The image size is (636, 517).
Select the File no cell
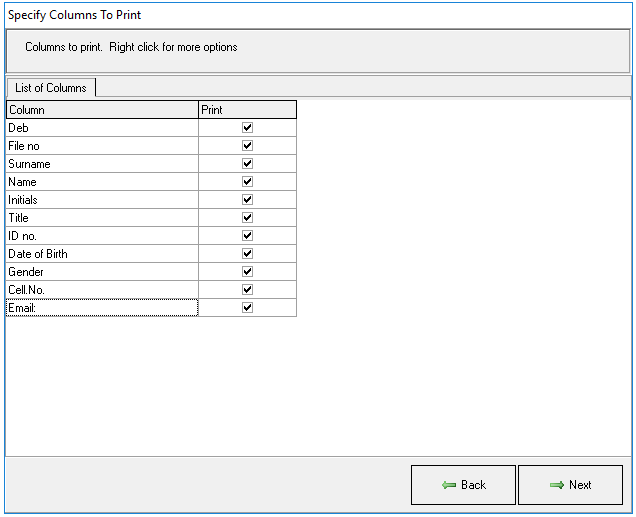coord(102,146)
